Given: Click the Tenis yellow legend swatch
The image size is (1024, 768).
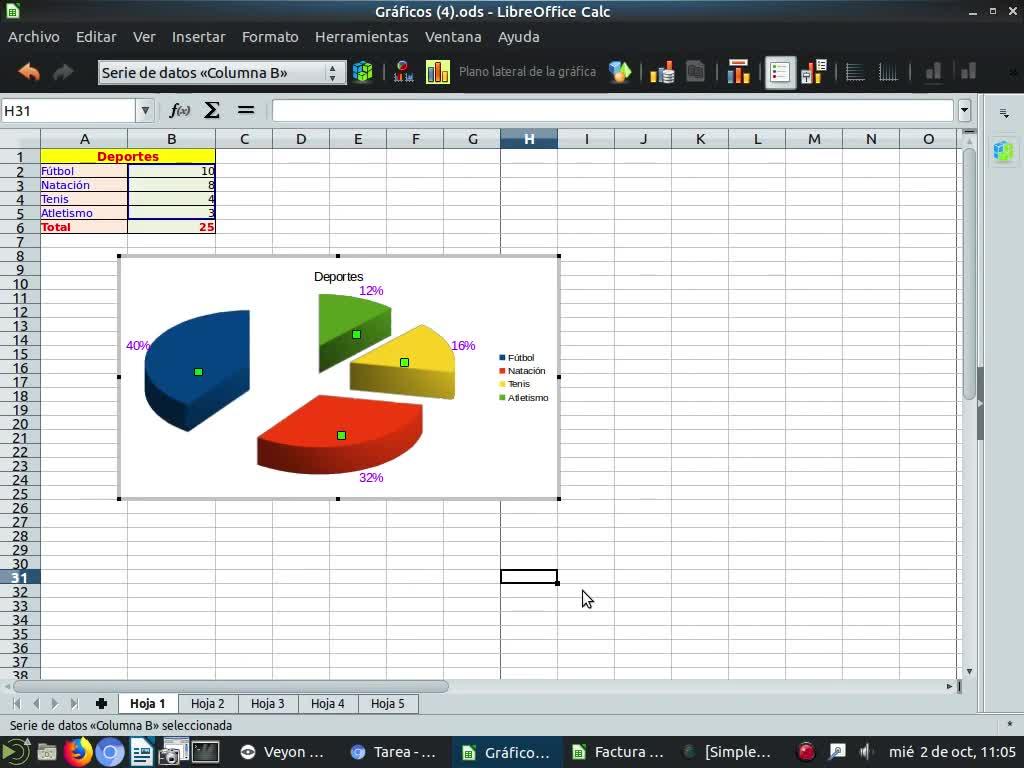Looking at the screenshot, I should (x=502, y=384).
